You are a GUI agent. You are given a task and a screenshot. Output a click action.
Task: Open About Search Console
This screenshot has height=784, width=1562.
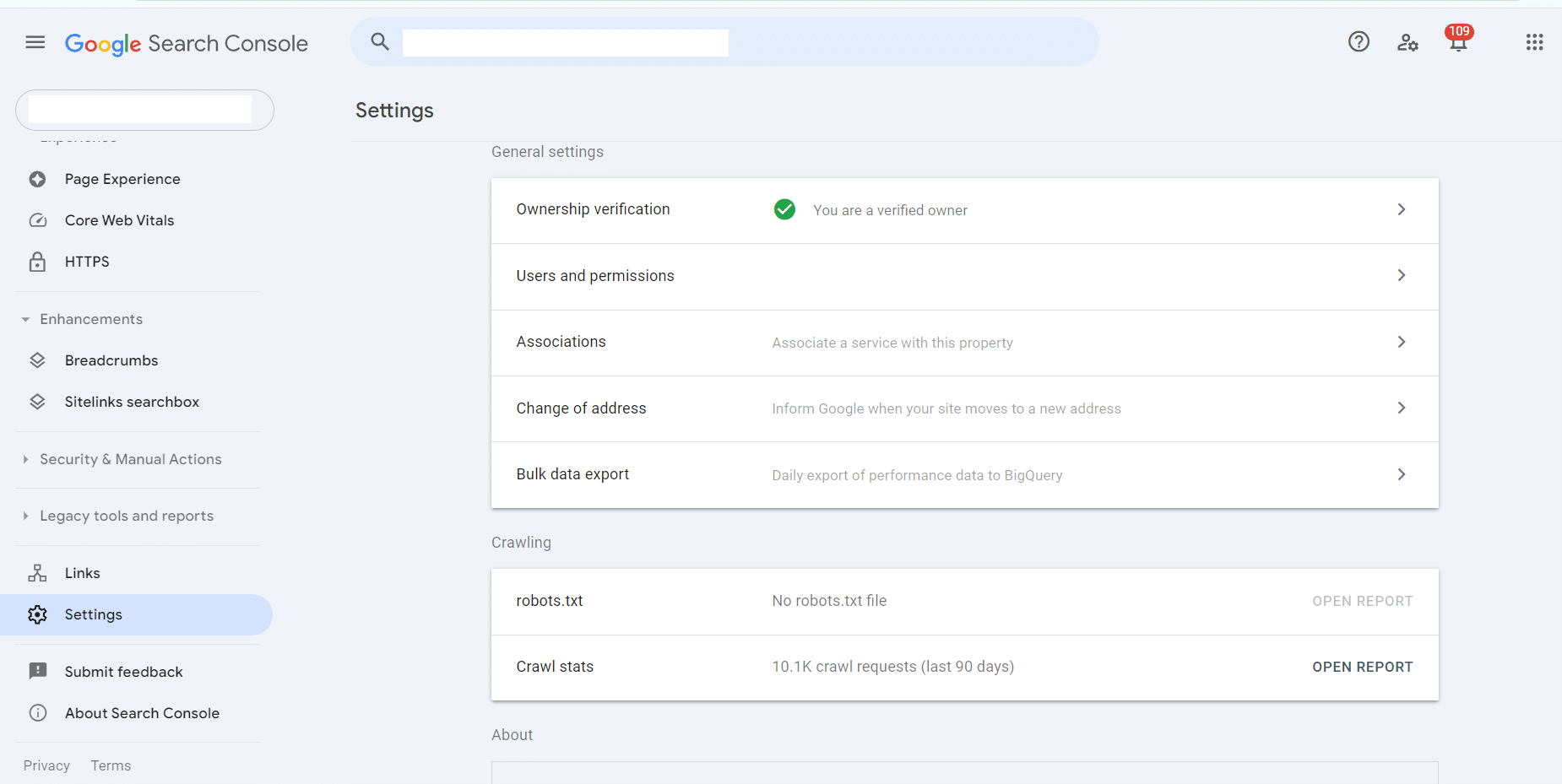pyautogui.click(x=142, y=713)
